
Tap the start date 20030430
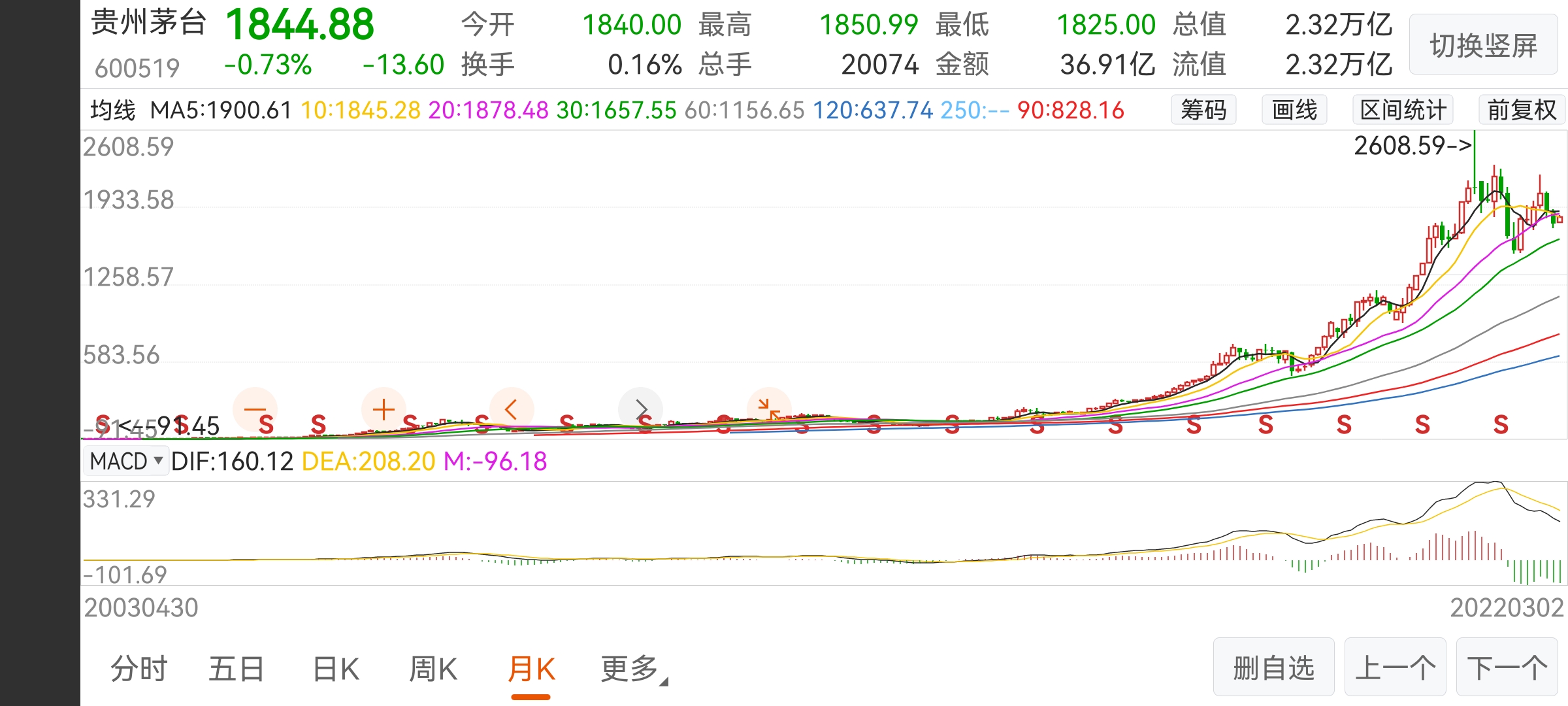coord(140,608)
